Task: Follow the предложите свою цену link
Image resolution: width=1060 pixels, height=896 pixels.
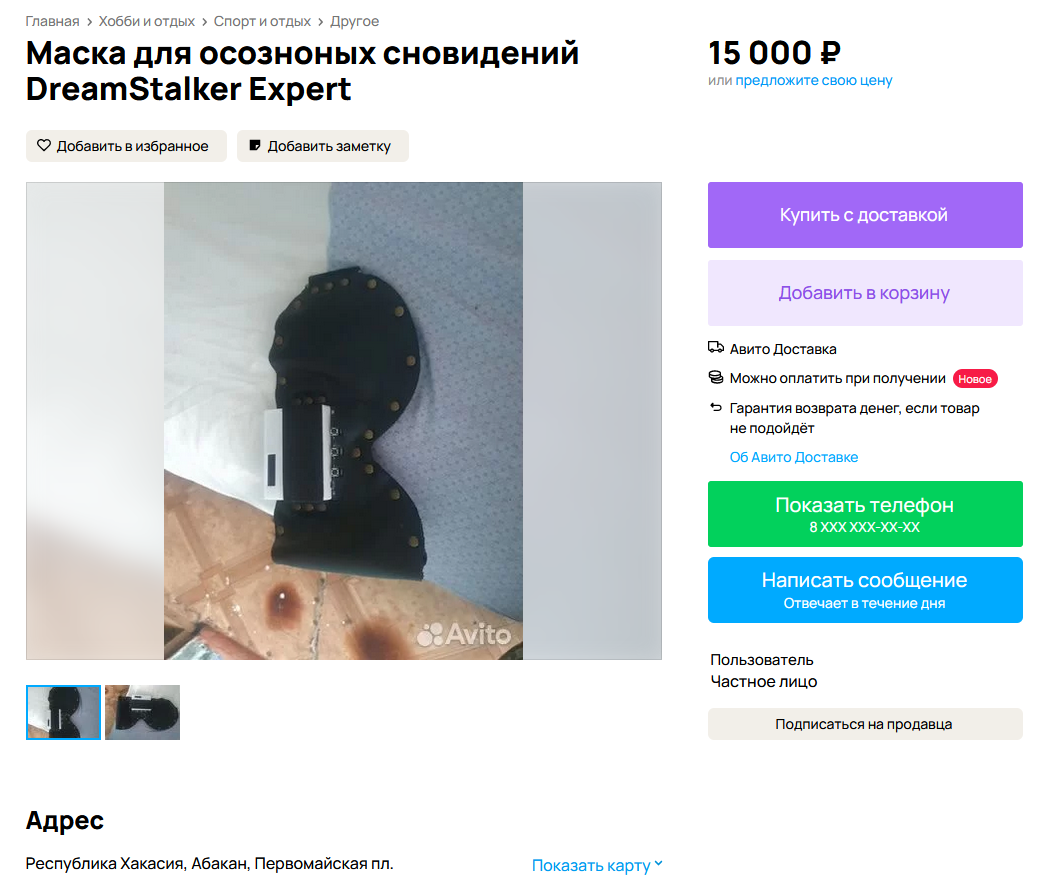Action: 814,80
